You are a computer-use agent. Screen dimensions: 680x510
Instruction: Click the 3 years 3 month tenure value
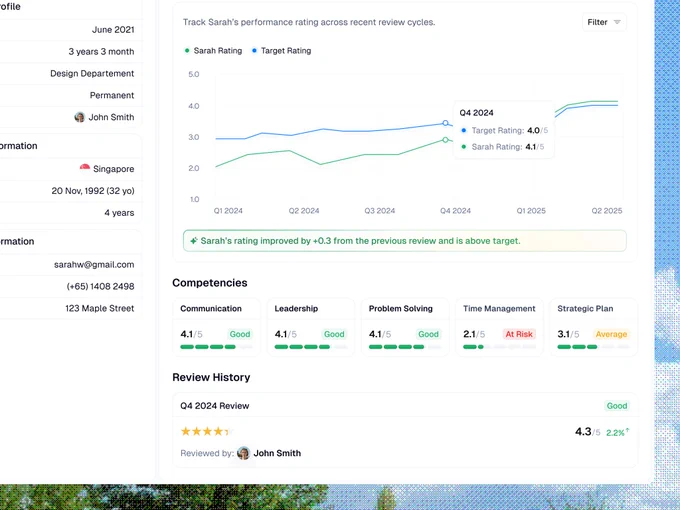(x=101, y=52)
